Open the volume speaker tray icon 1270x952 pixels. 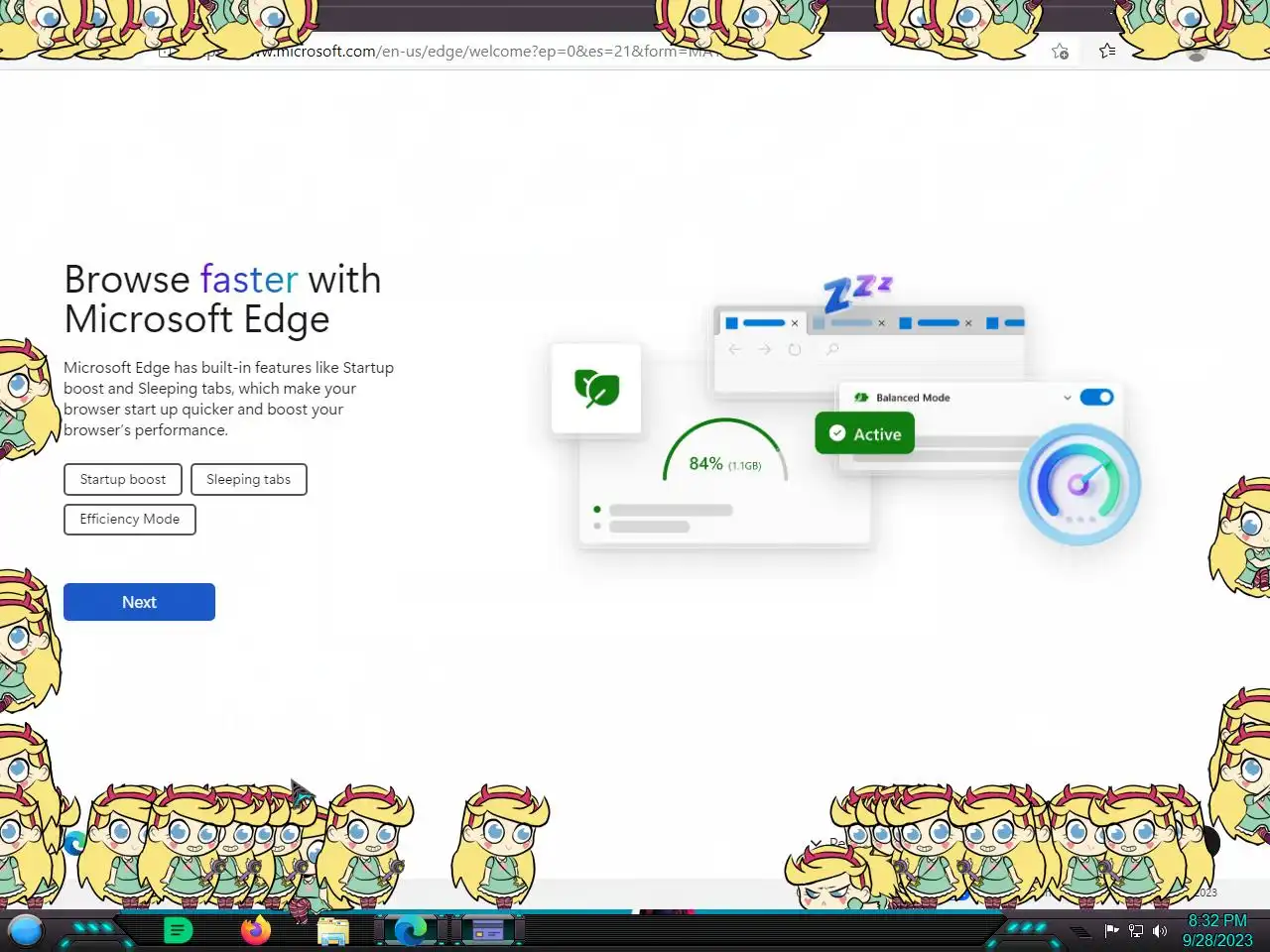tap(1159, 930)
